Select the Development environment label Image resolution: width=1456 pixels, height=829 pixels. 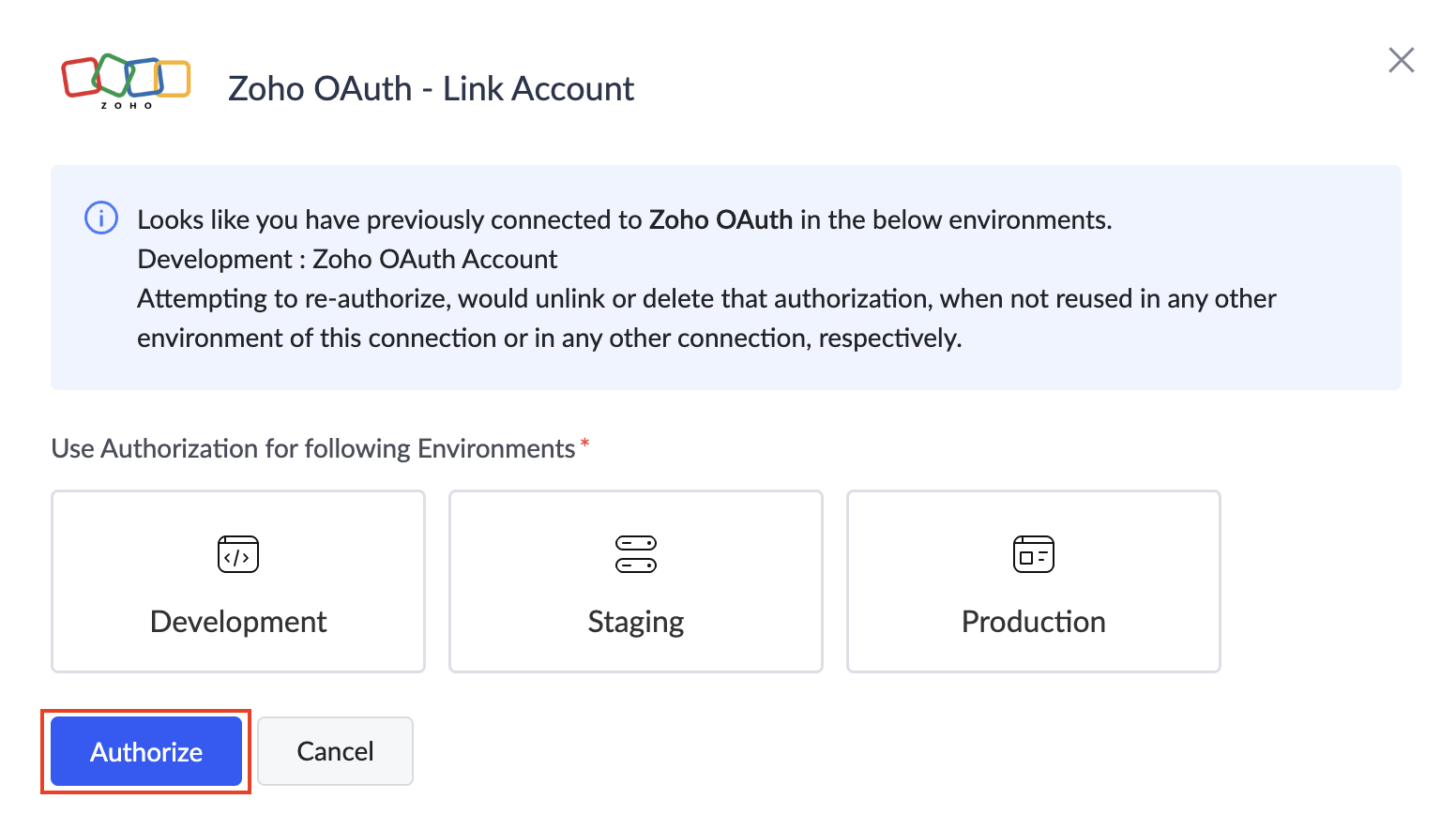point(238,622)
